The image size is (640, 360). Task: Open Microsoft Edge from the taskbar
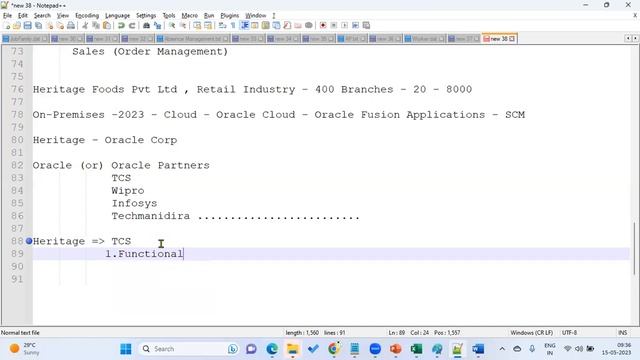pyautogui.click(x=272, y=349)
